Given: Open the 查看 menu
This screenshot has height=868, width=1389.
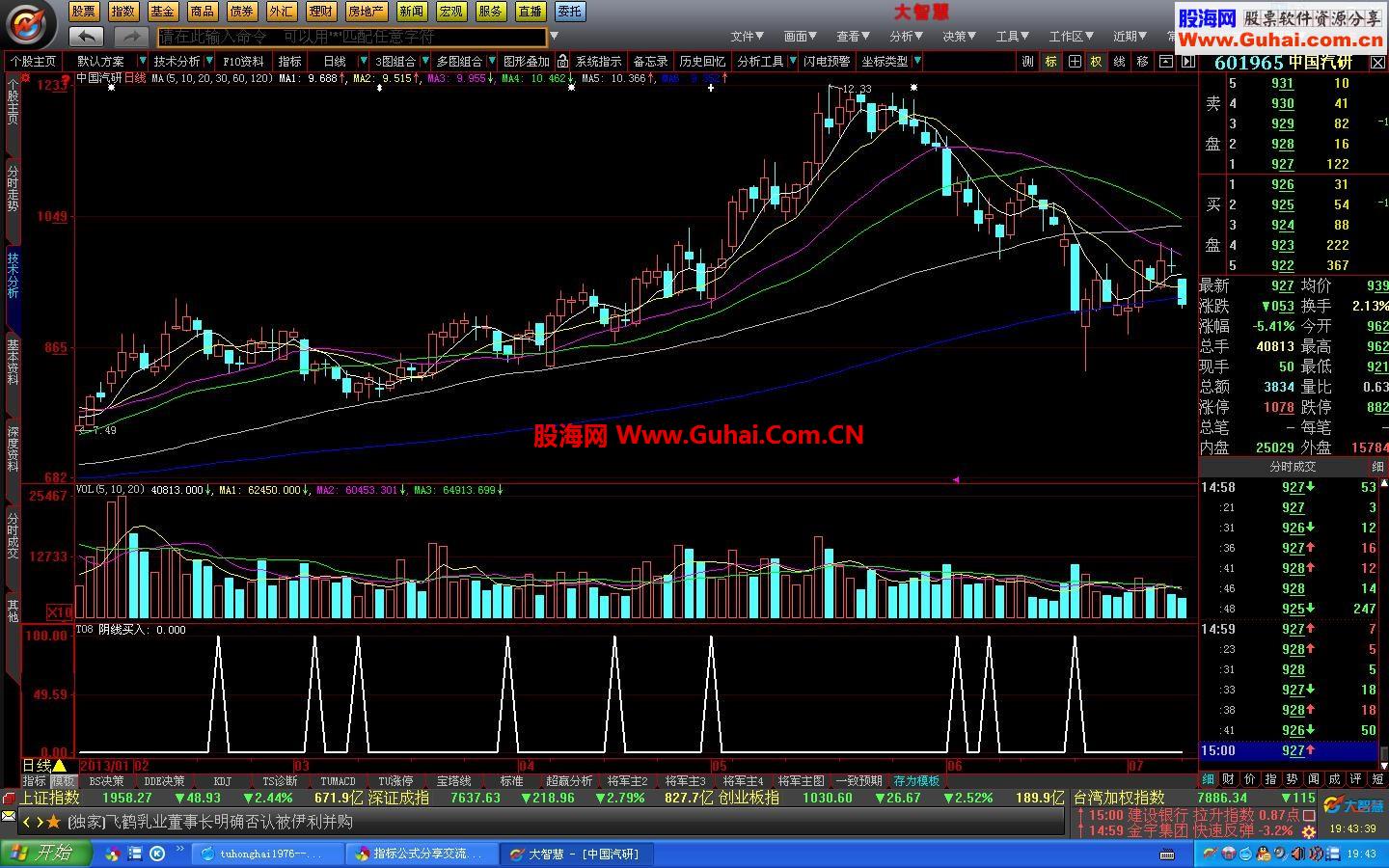Looking at the screenshot, I should (854, 37).
